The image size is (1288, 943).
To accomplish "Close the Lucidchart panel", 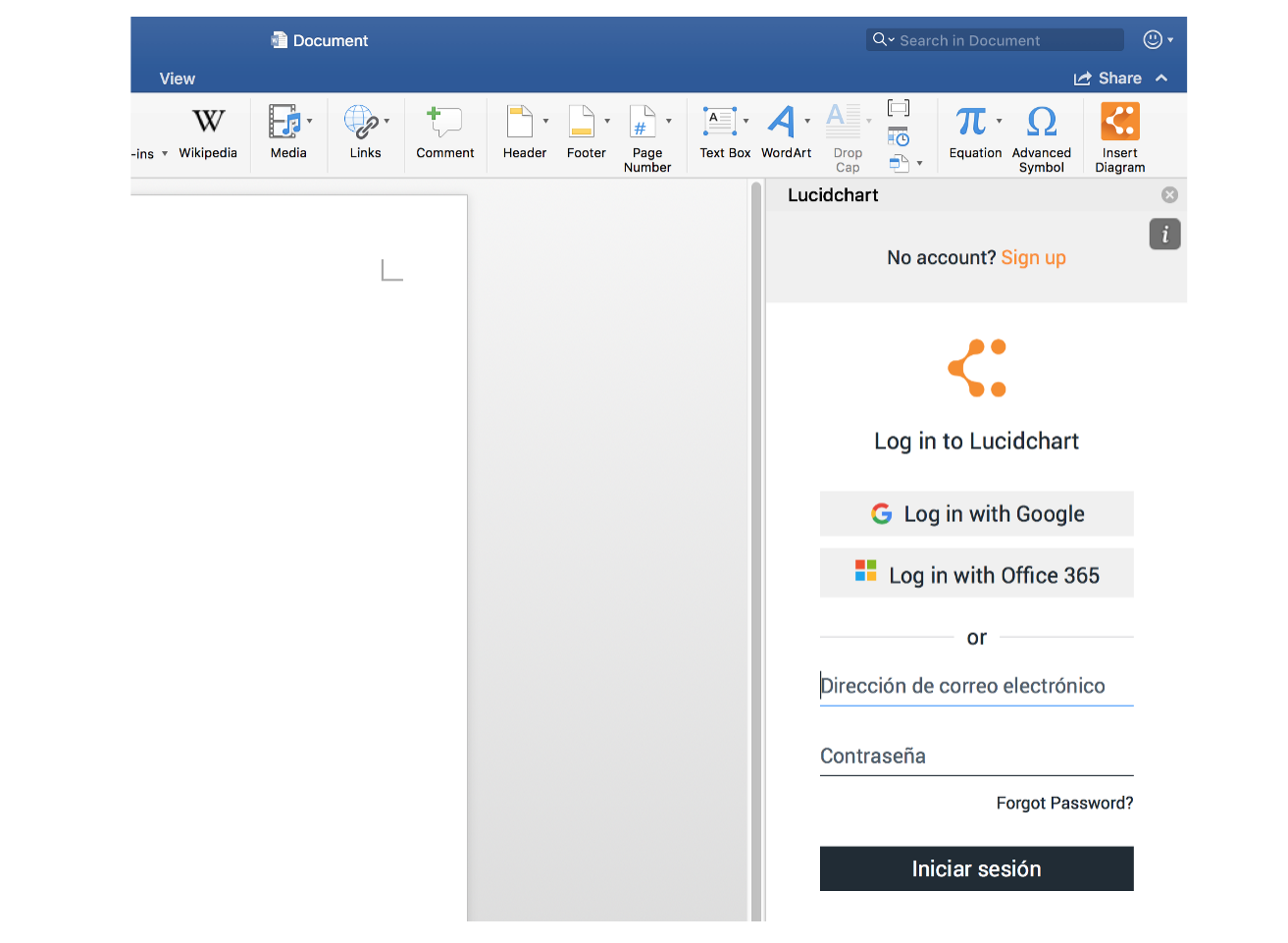I will [x=1169, y=195].
